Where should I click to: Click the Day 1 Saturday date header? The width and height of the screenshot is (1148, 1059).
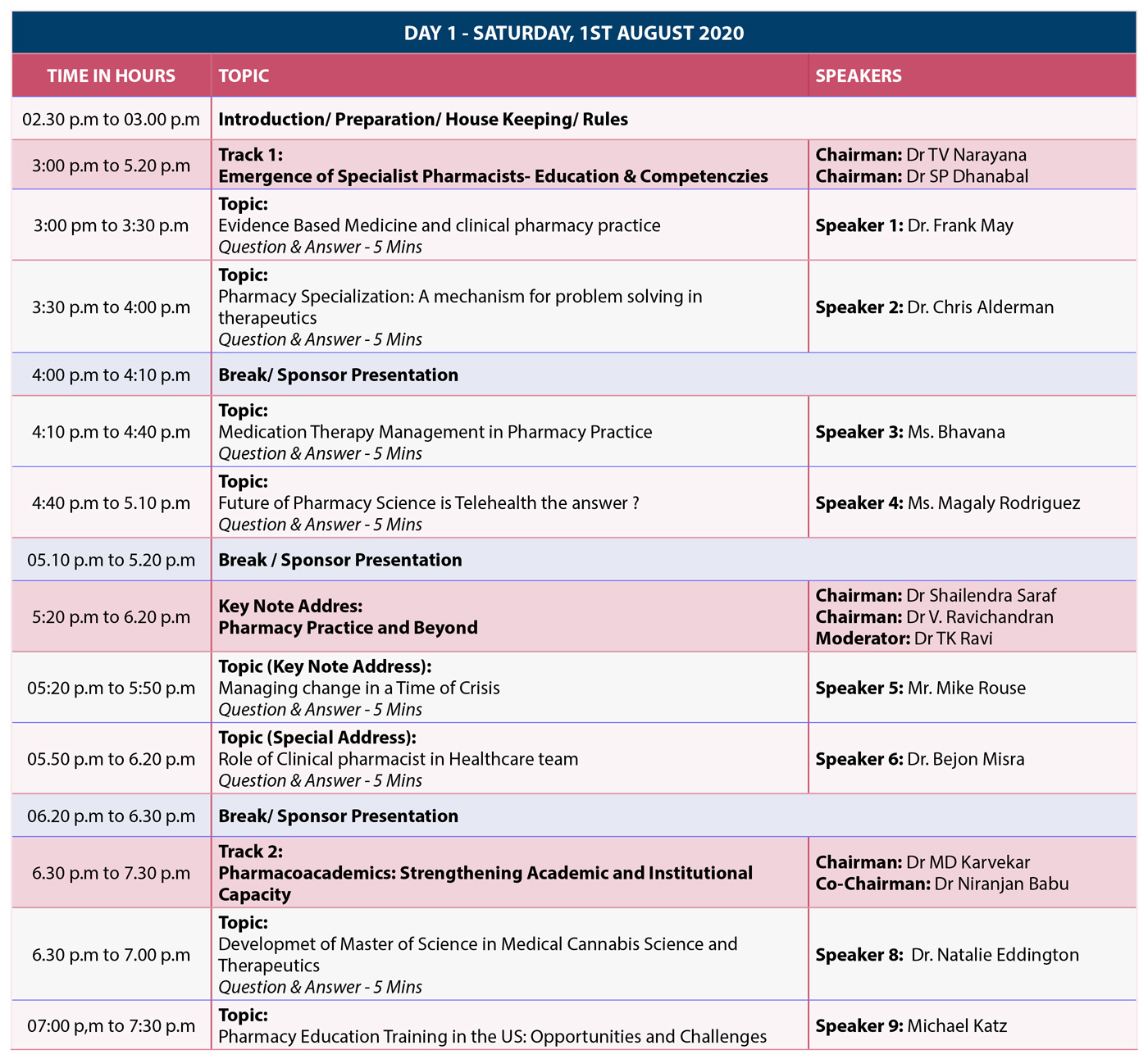574,33
